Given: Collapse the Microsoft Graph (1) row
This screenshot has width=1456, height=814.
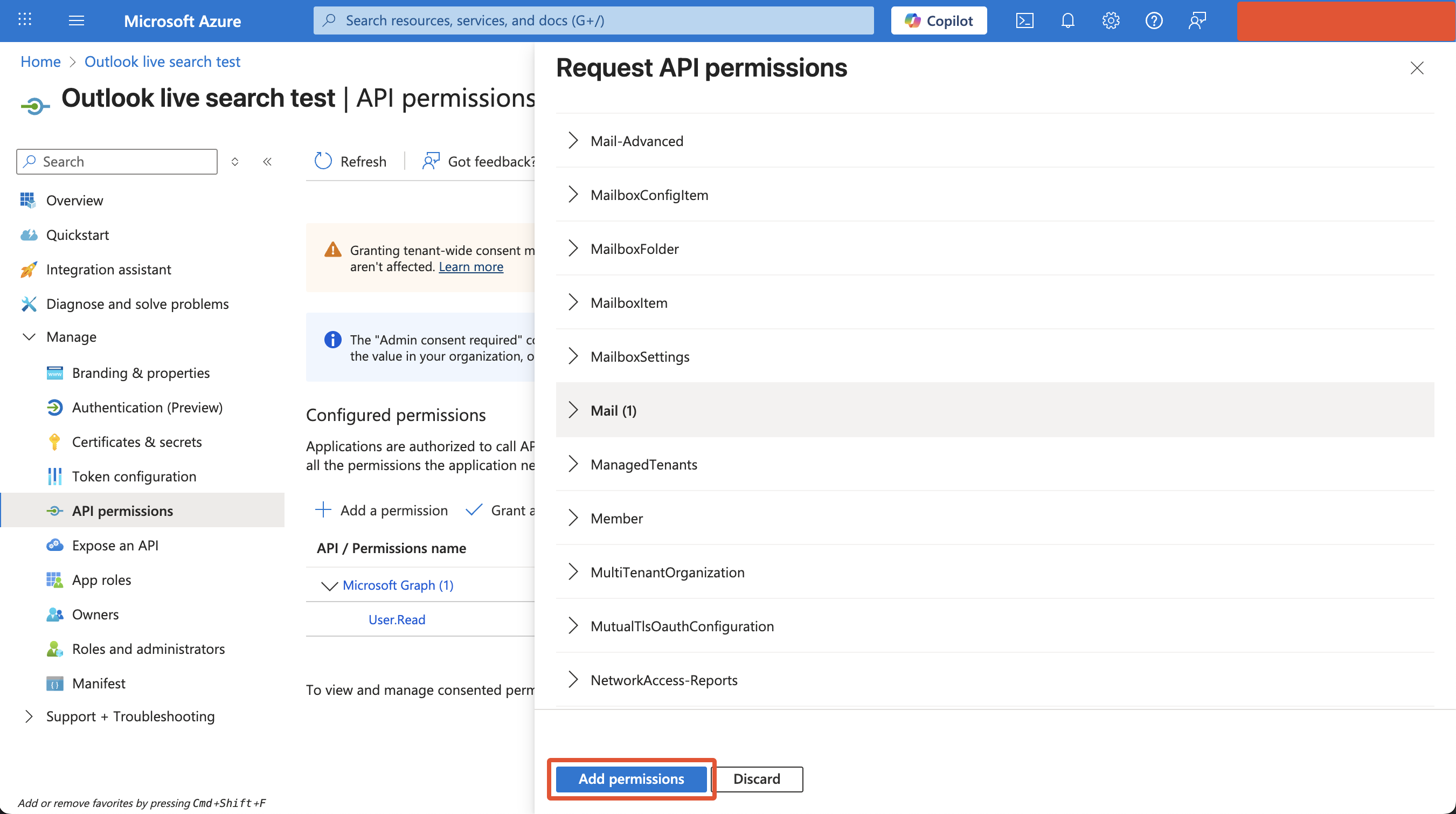Looking at the screenshot, I should (x=329, y=585).
